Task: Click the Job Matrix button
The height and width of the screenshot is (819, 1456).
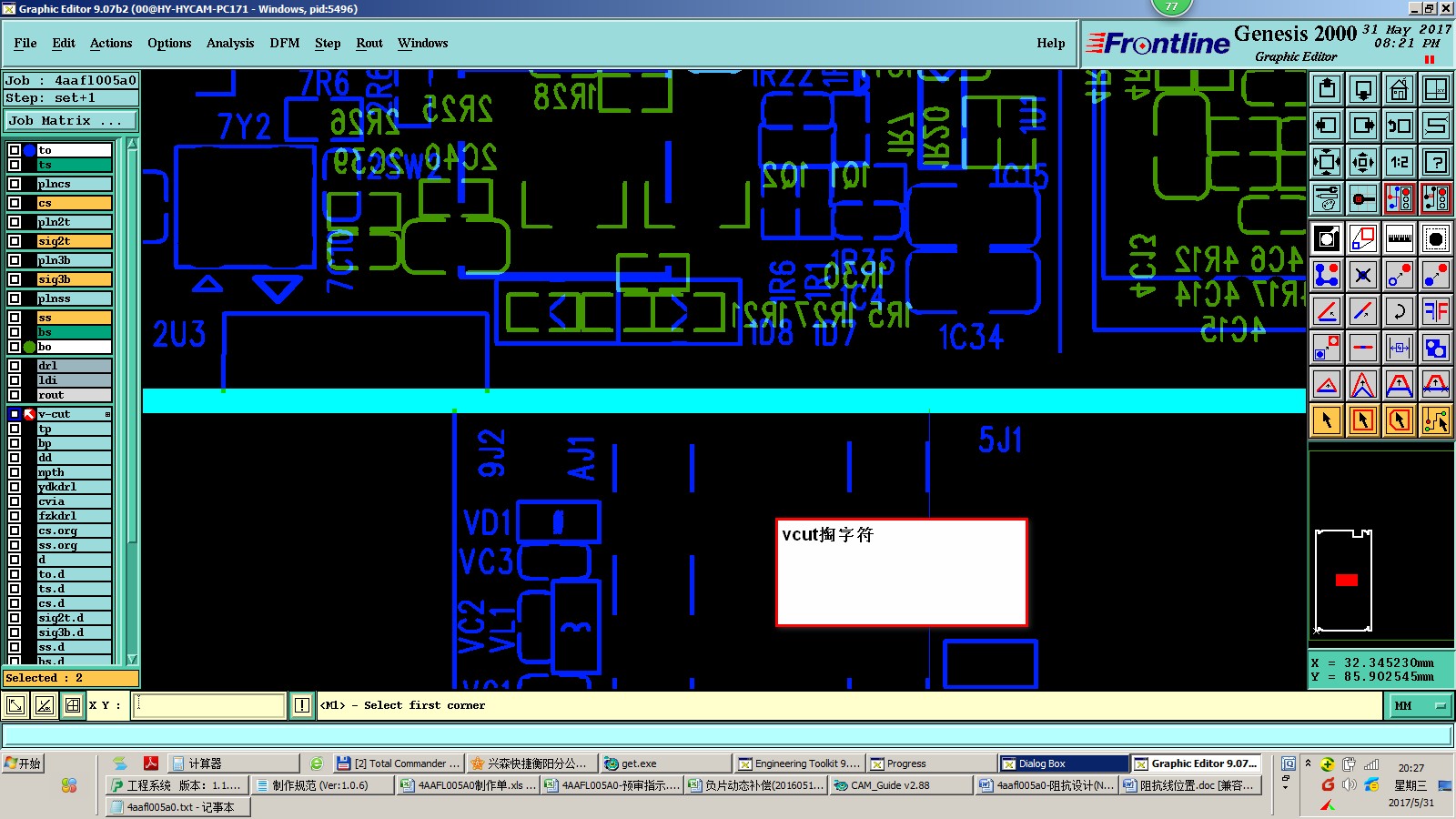Action: coord(71,120)
